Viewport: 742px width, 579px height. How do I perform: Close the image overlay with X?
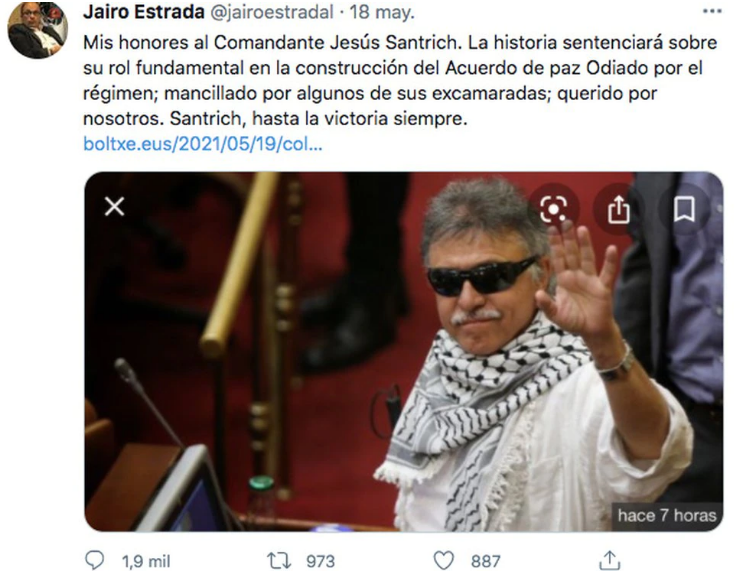pyautogui.click(x=115, y=207)
